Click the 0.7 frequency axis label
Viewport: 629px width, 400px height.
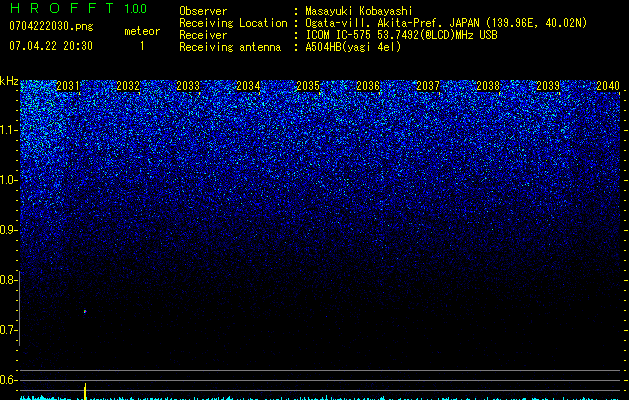8,330
